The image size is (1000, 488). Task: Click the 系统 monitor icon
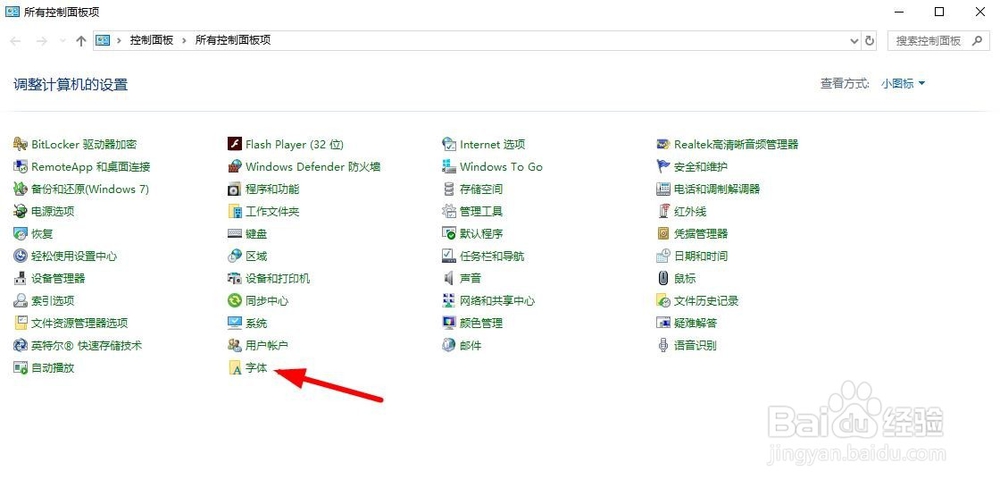pos(235,323)
